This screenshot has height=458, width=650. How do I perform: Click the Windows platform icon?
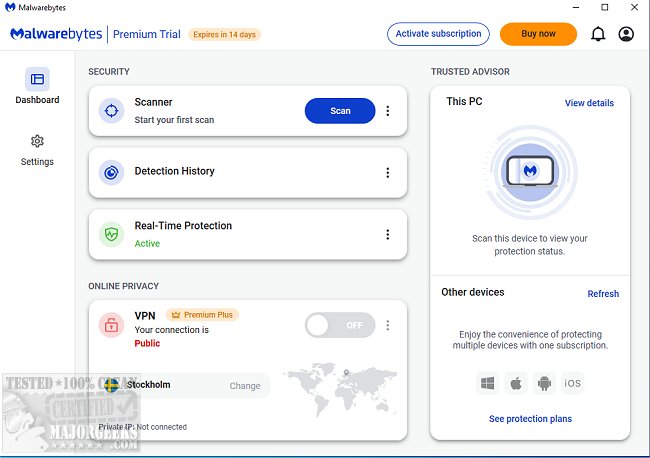pos(488,383)
